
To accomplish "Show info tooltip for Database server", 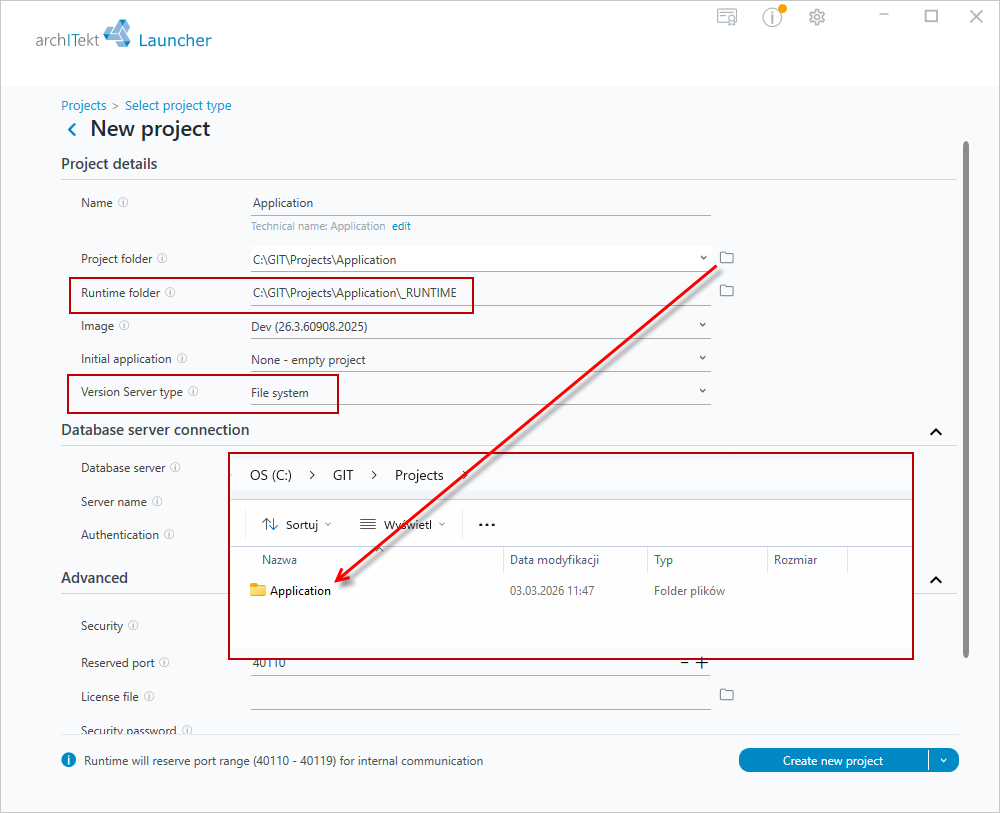I will coord(175,467).
